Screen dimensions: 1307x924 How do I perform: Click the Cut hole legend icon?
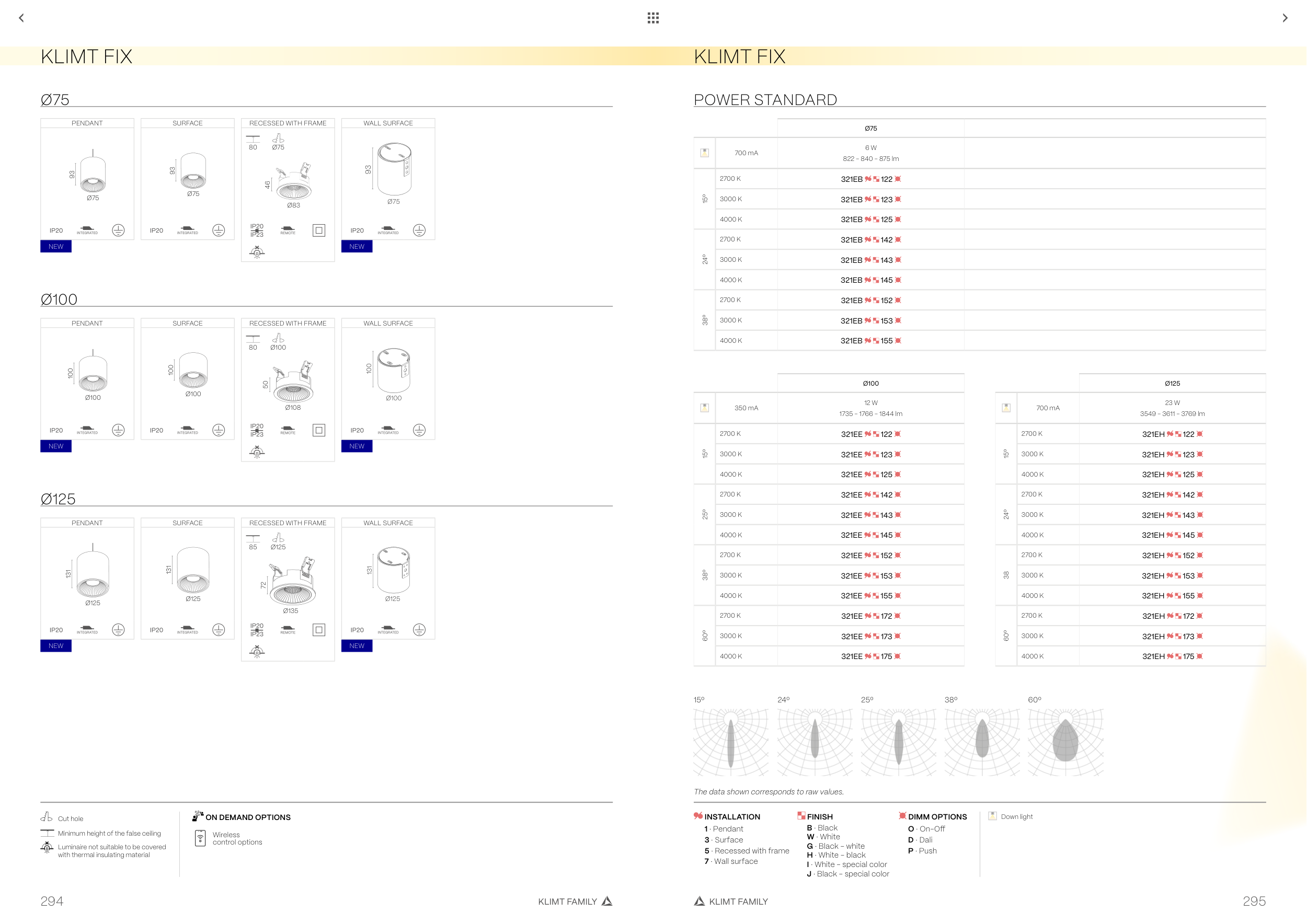(47, 817)
